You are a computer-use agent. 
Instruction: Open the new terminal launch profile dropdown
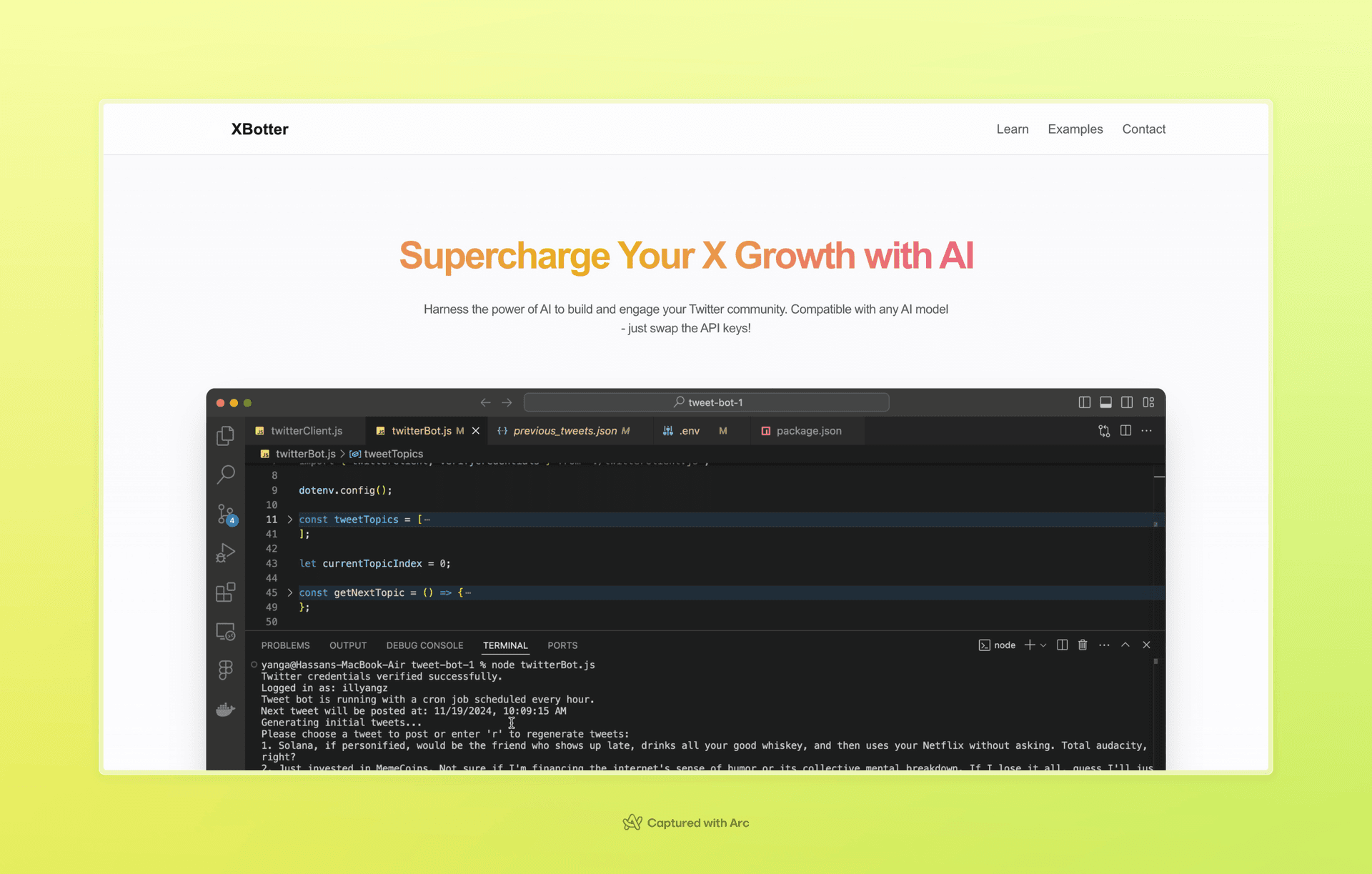1043,645
